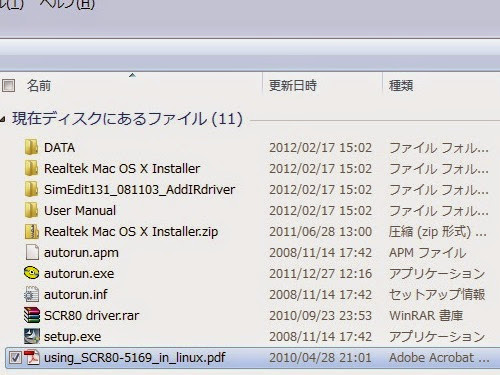Viewport: 500px width, 375px height.
Task: Click the WinRAR 書庫 type cell
Action: click(426, 315)
